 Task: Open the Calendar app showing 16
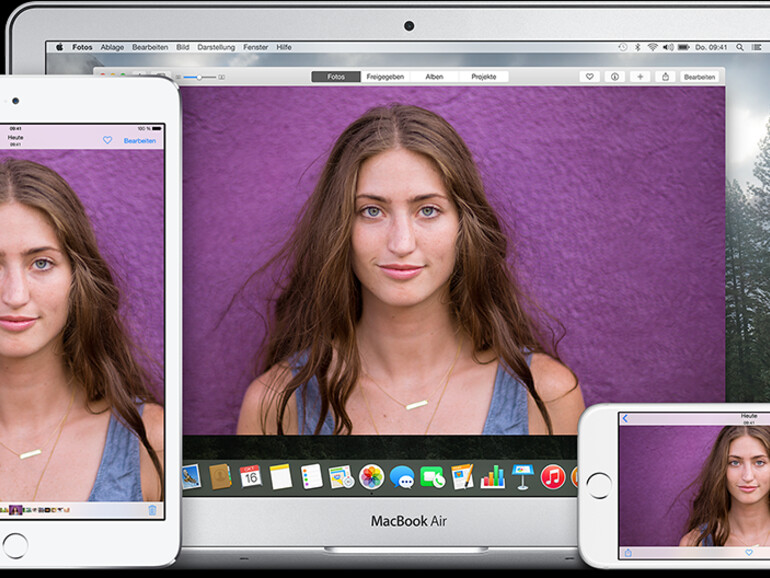[x=250, y=476]
